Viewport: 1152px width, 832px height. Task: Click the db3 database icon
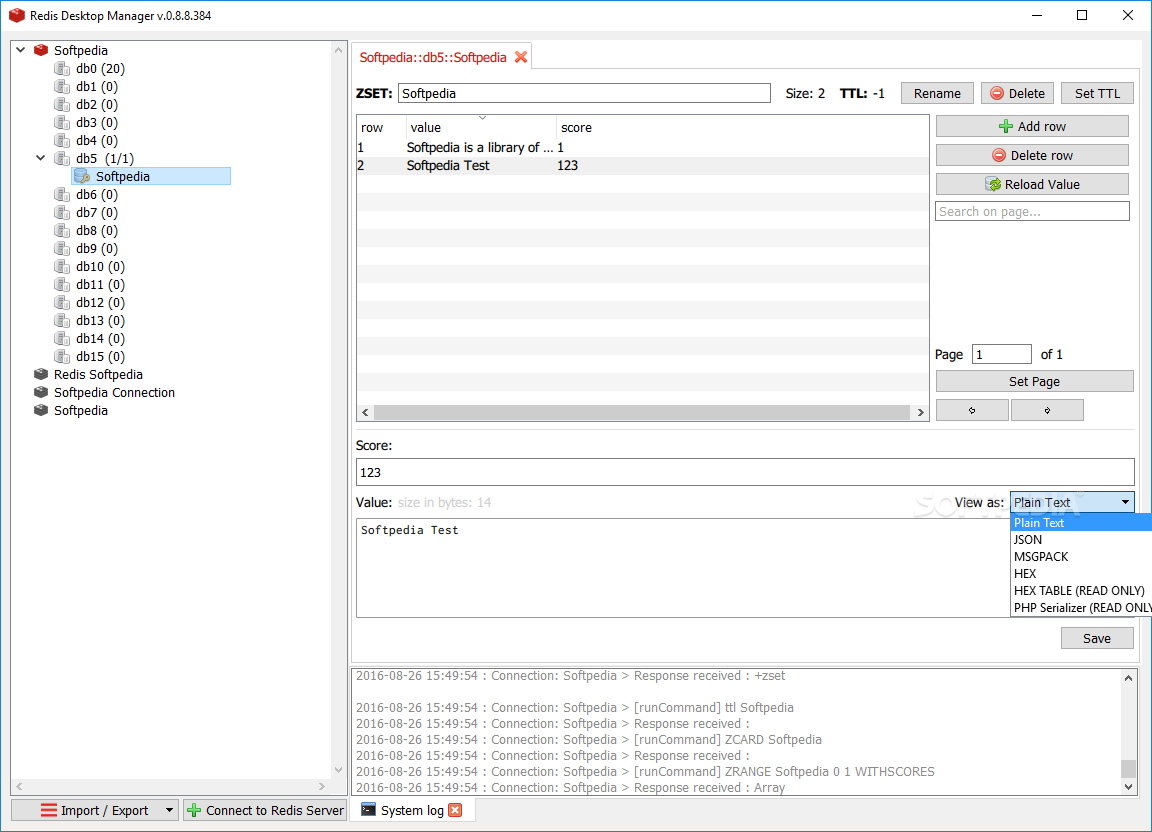tap(62, 122)
